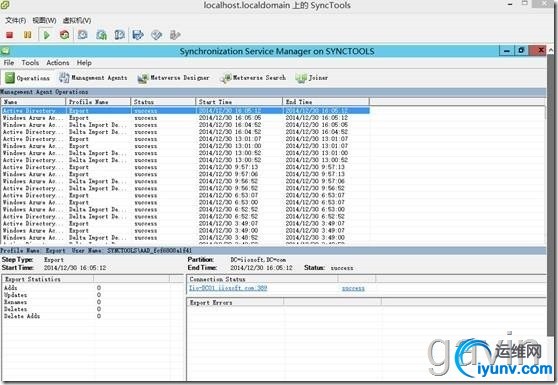The width and height of the screenshot is (558, 385).
Task: Switch to Management Agents view label
Action: click(x=99, y=78)
